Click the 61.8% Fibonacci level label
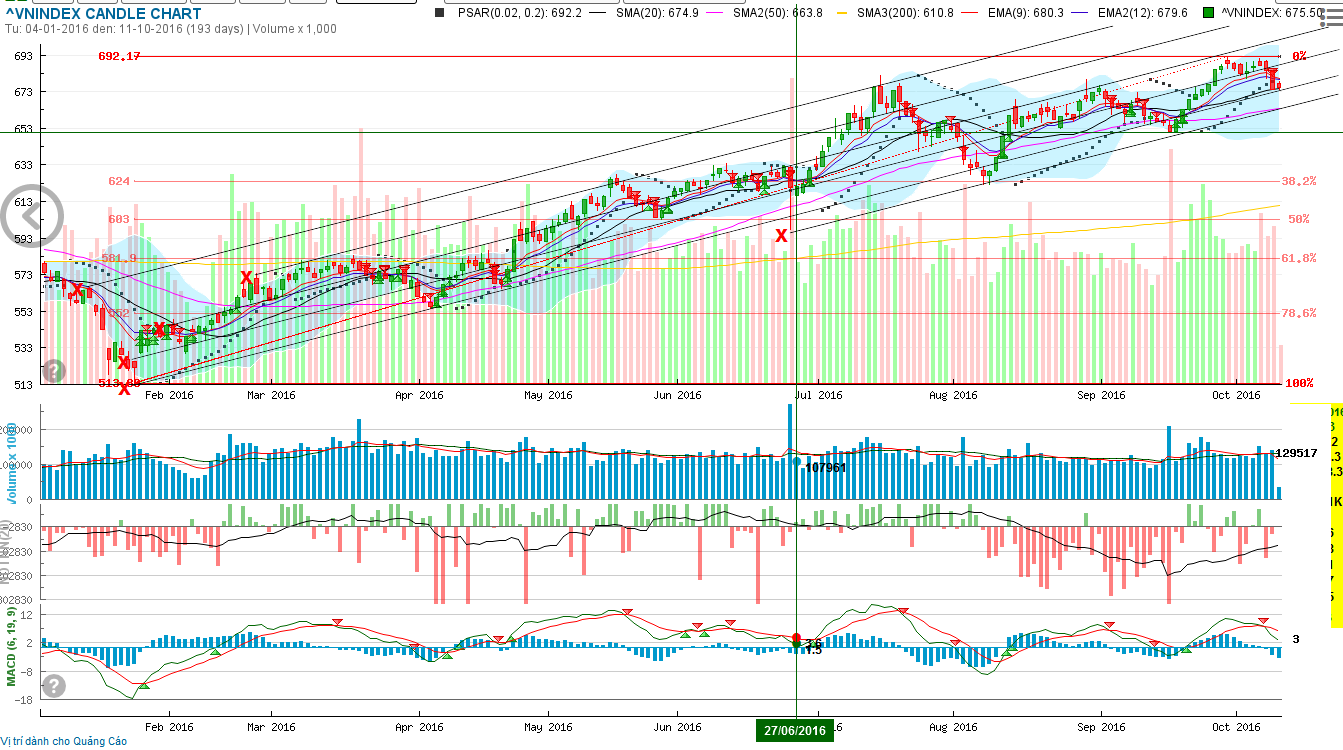The height and width of the screenshot is (750, 1343). (1298, 258)
